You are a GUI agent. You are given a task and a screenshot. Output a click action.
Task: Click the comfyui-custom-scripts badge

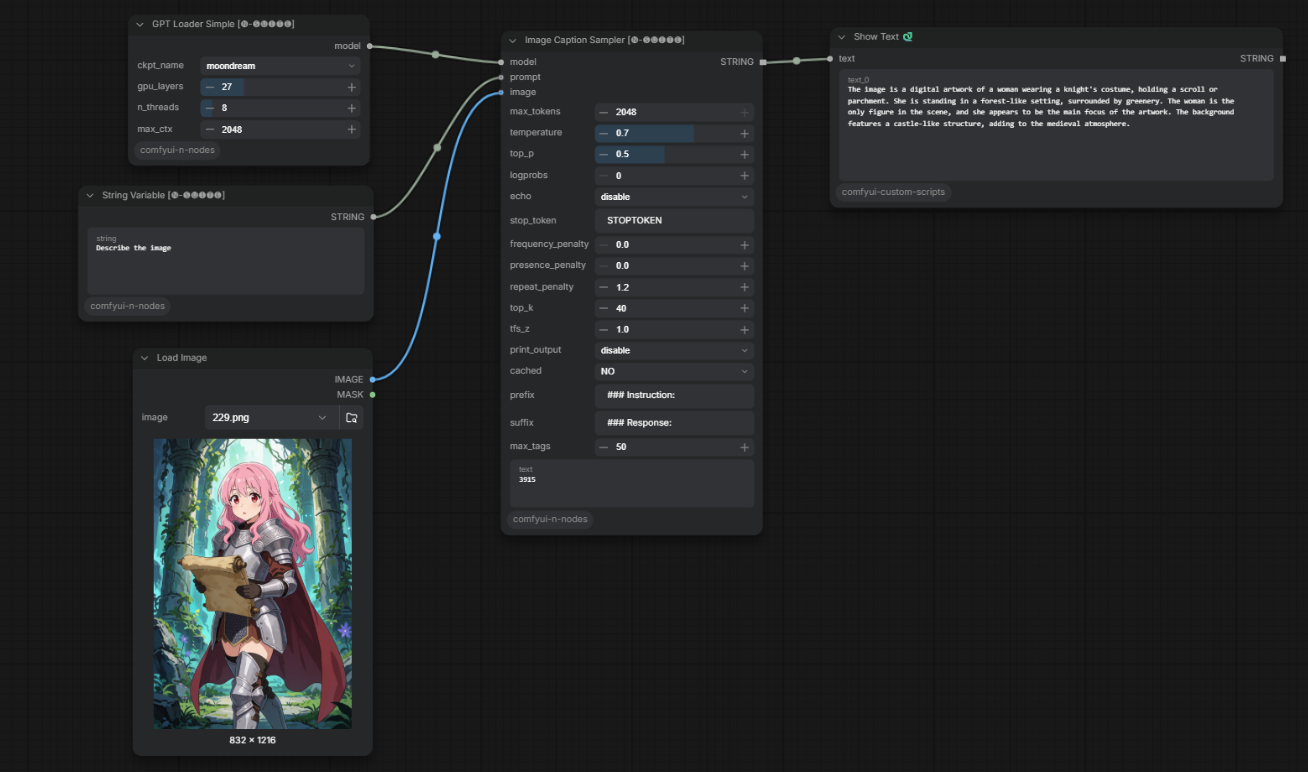coord(893,192)
